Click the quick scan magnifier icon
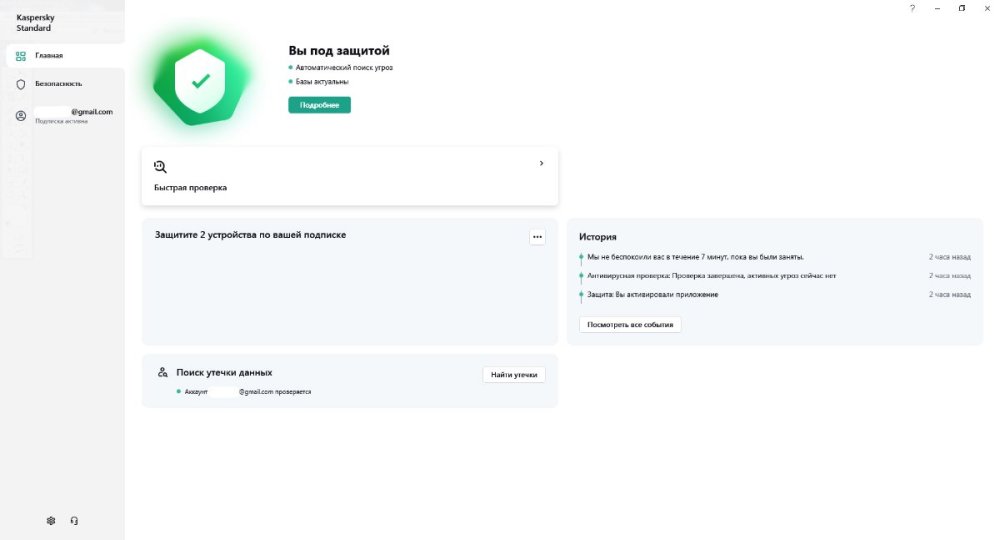 coord(160,167)
